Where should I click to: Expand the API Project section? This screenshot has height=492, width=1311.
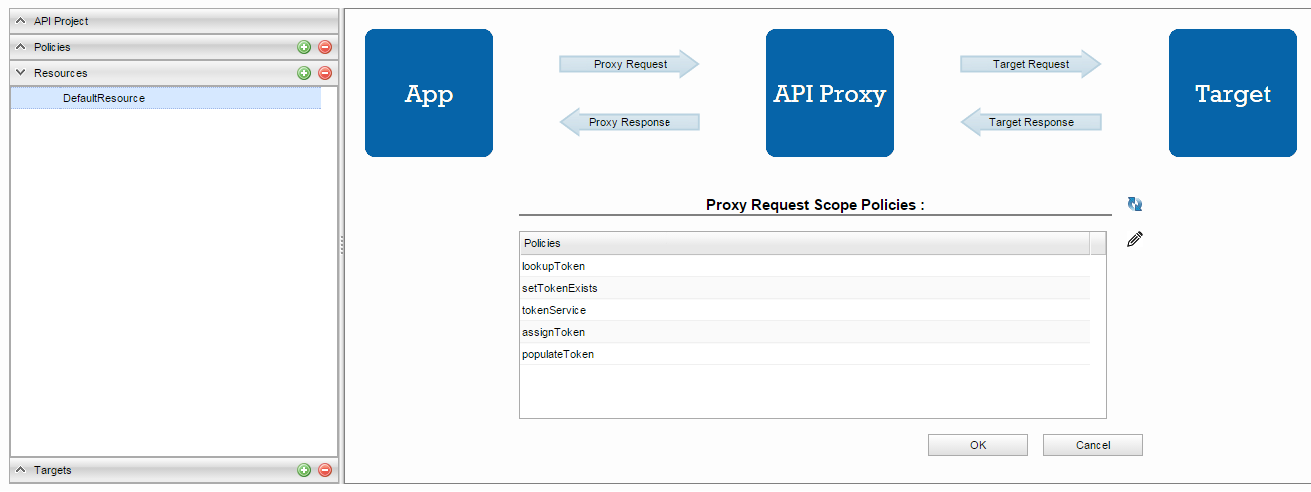[20, 21]
